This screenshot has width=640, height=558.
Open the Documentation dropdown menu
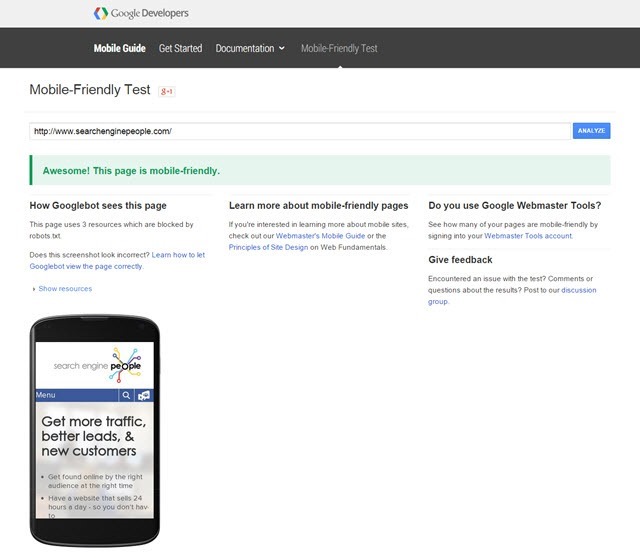pyautogui.click(x=250, y=48)
